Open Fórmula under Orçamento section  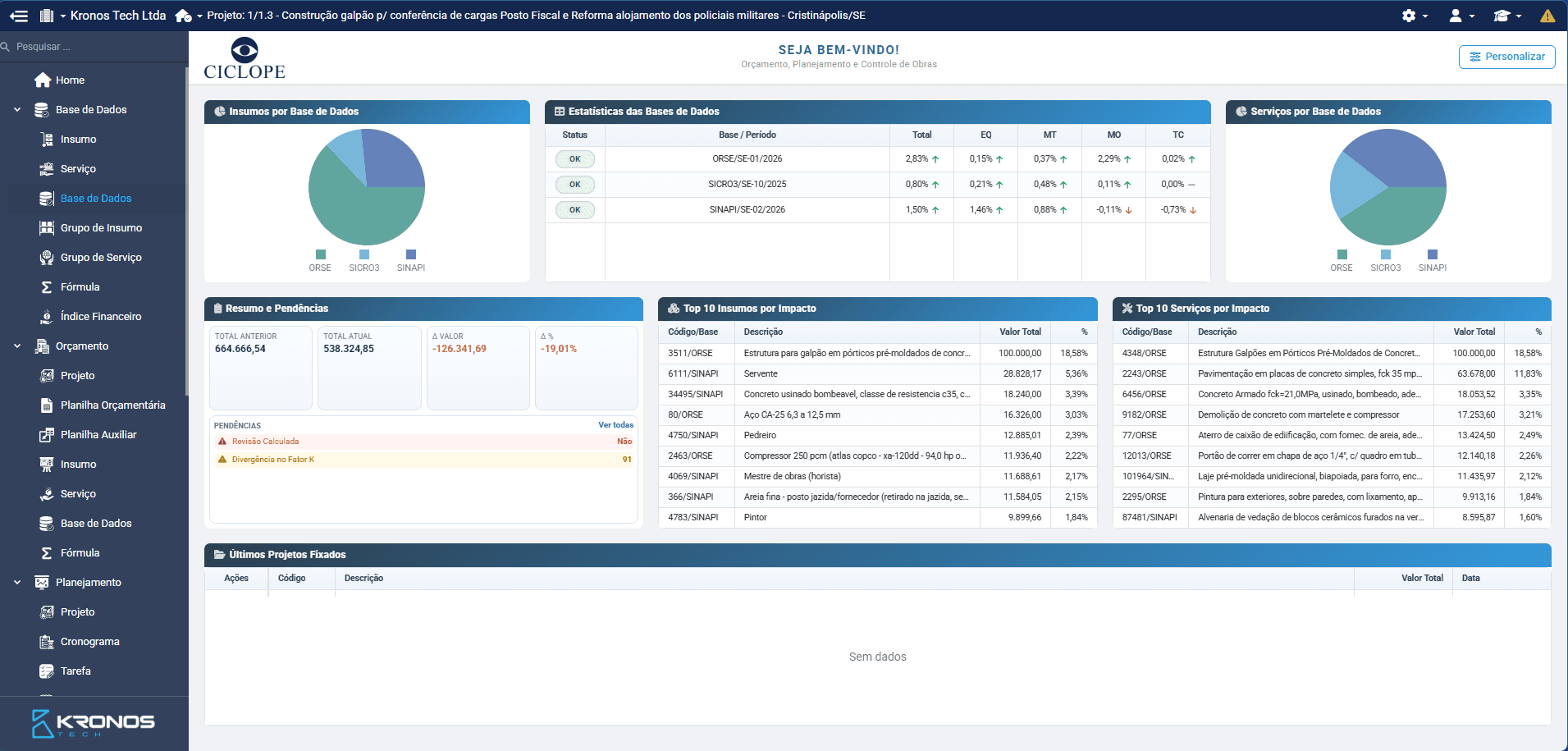tap(80, 552)
